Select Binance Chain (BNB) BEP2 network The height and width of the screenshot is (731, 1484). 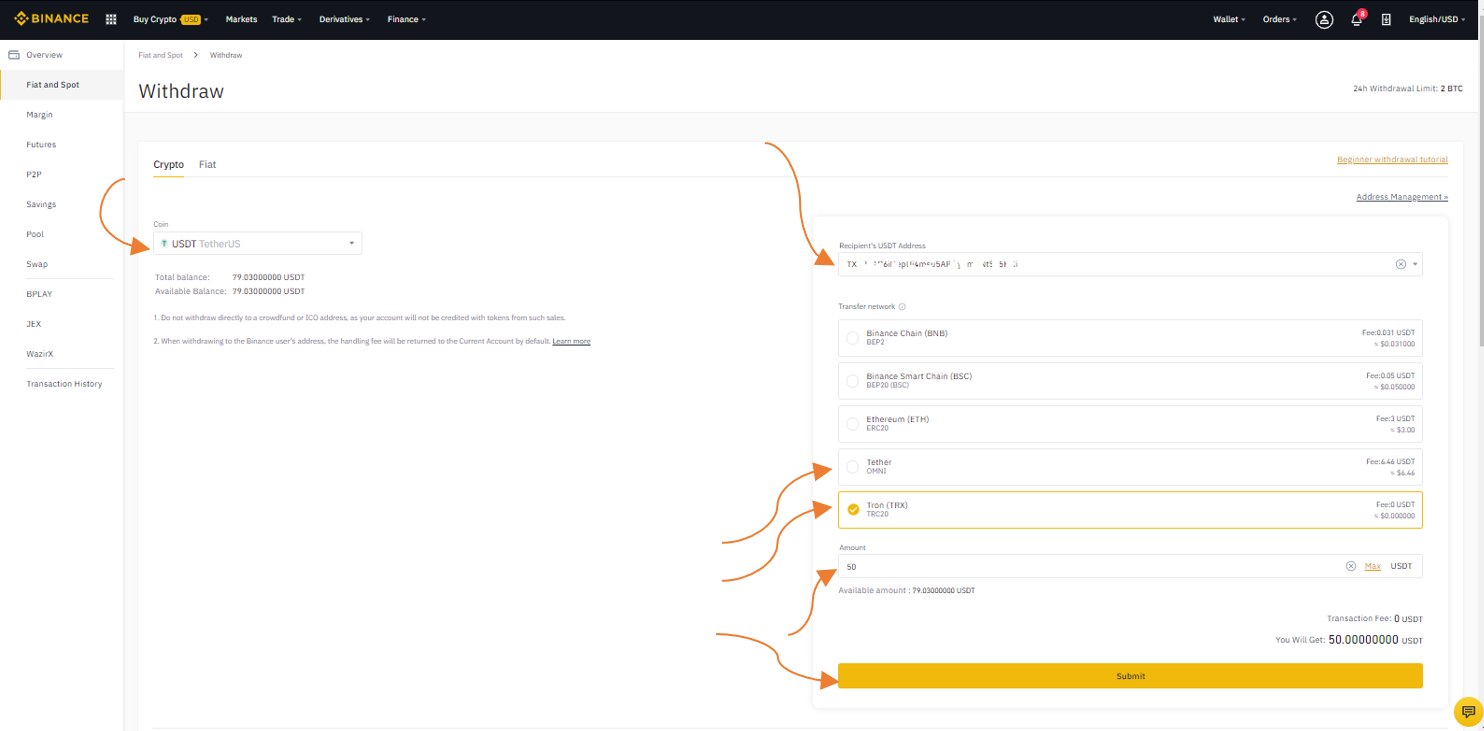click(1130, 338)
